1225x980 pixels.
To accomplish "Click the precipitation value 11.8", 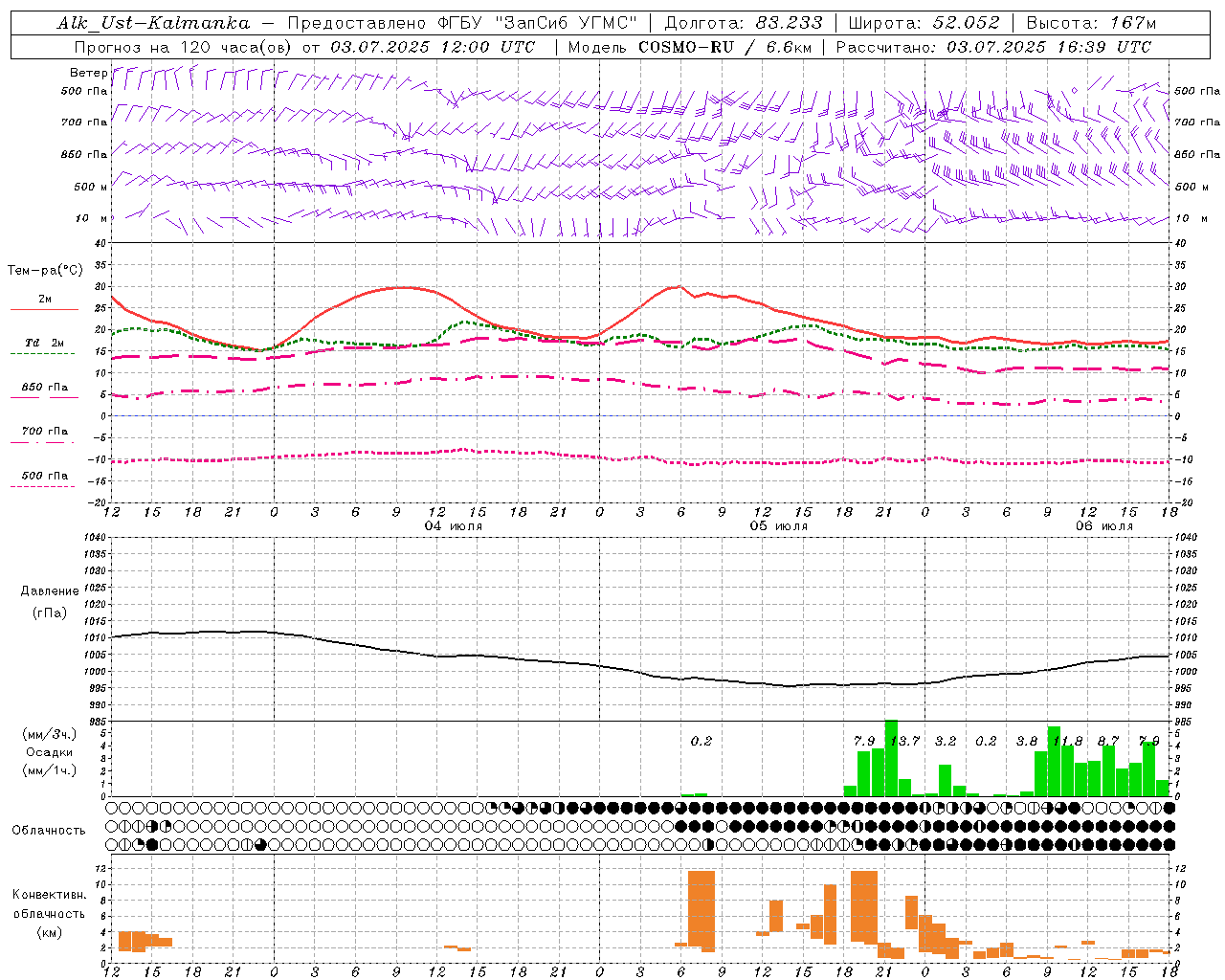I will tap(1067, 742).
